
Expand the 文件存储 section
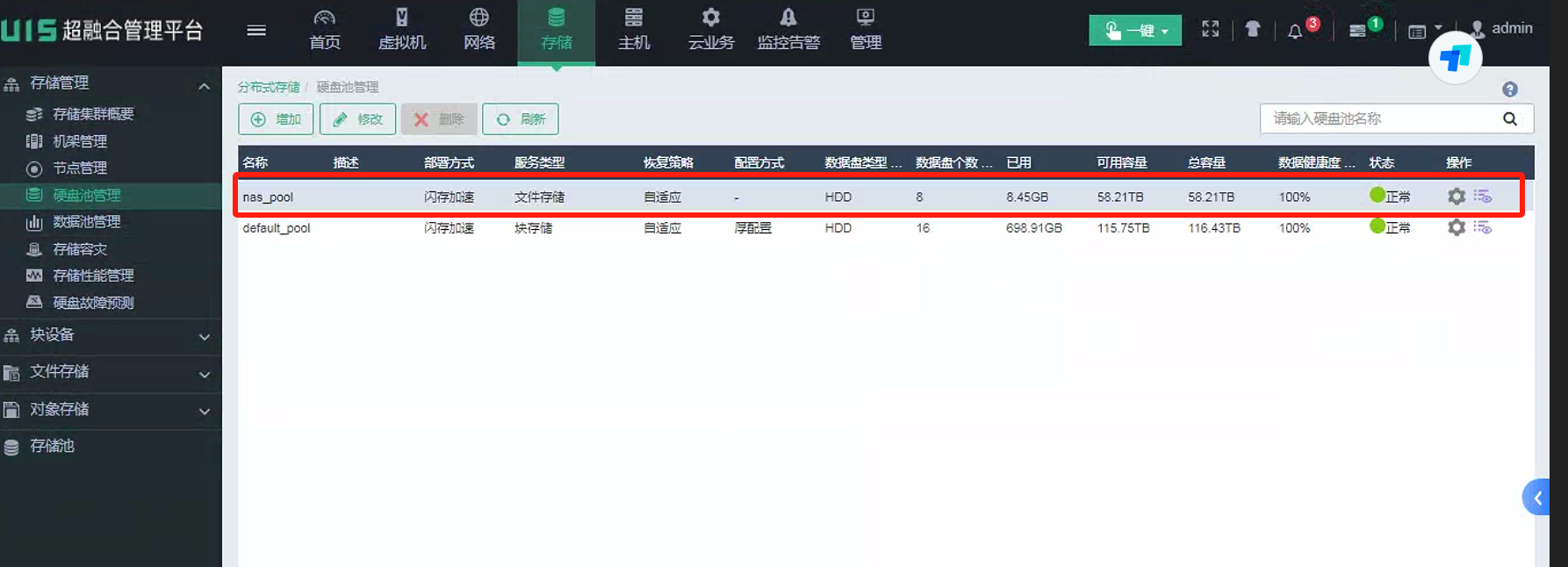pos(111,372)
